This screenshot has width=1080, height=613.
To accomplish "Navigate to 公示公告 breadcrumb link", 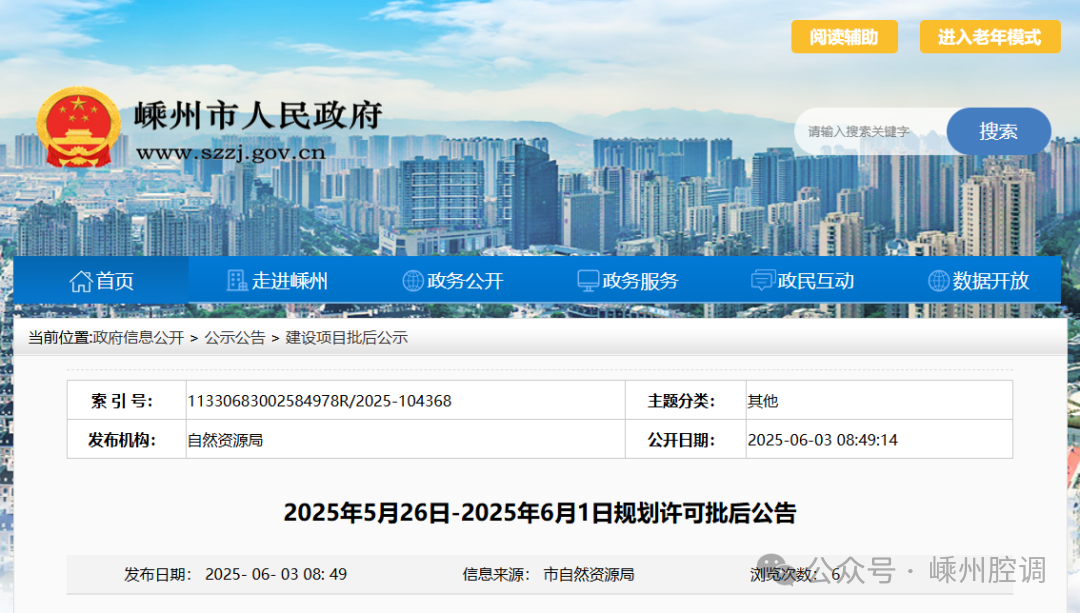I will click(x=235, y=338).
